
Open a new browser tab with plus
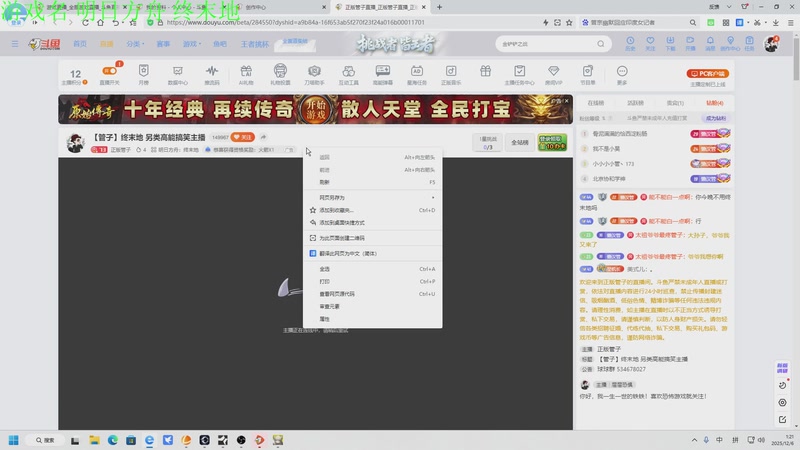pos(439,7)
